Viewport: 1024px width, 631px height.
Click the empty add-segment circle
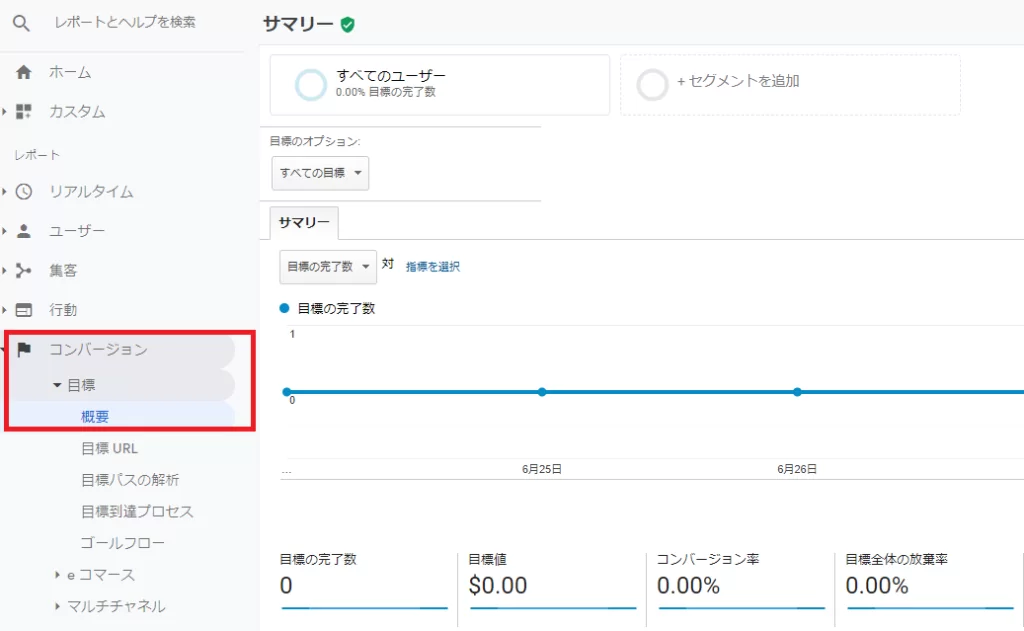tap(652, 85)
